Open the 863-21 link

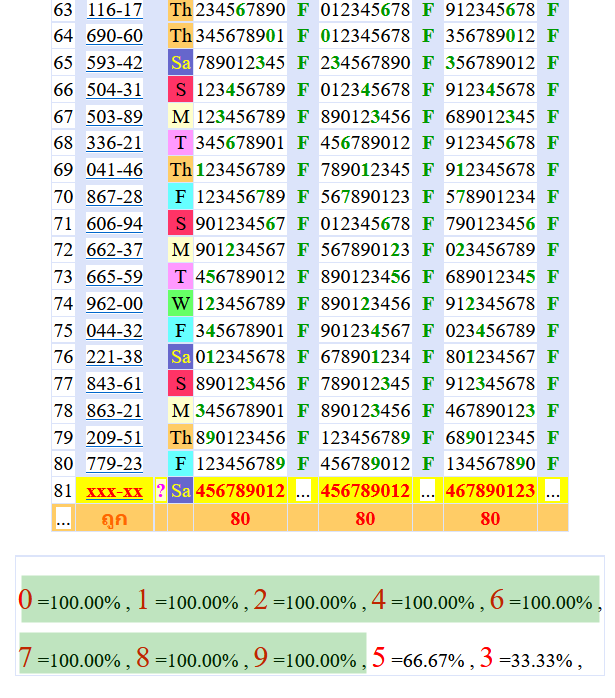114,410
